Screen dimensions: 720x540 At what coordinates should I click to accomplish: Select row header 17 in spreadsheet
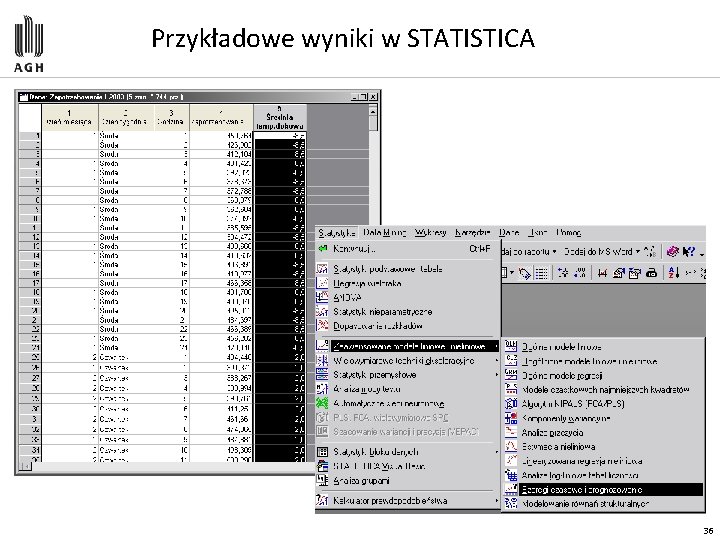coord(30,283)
